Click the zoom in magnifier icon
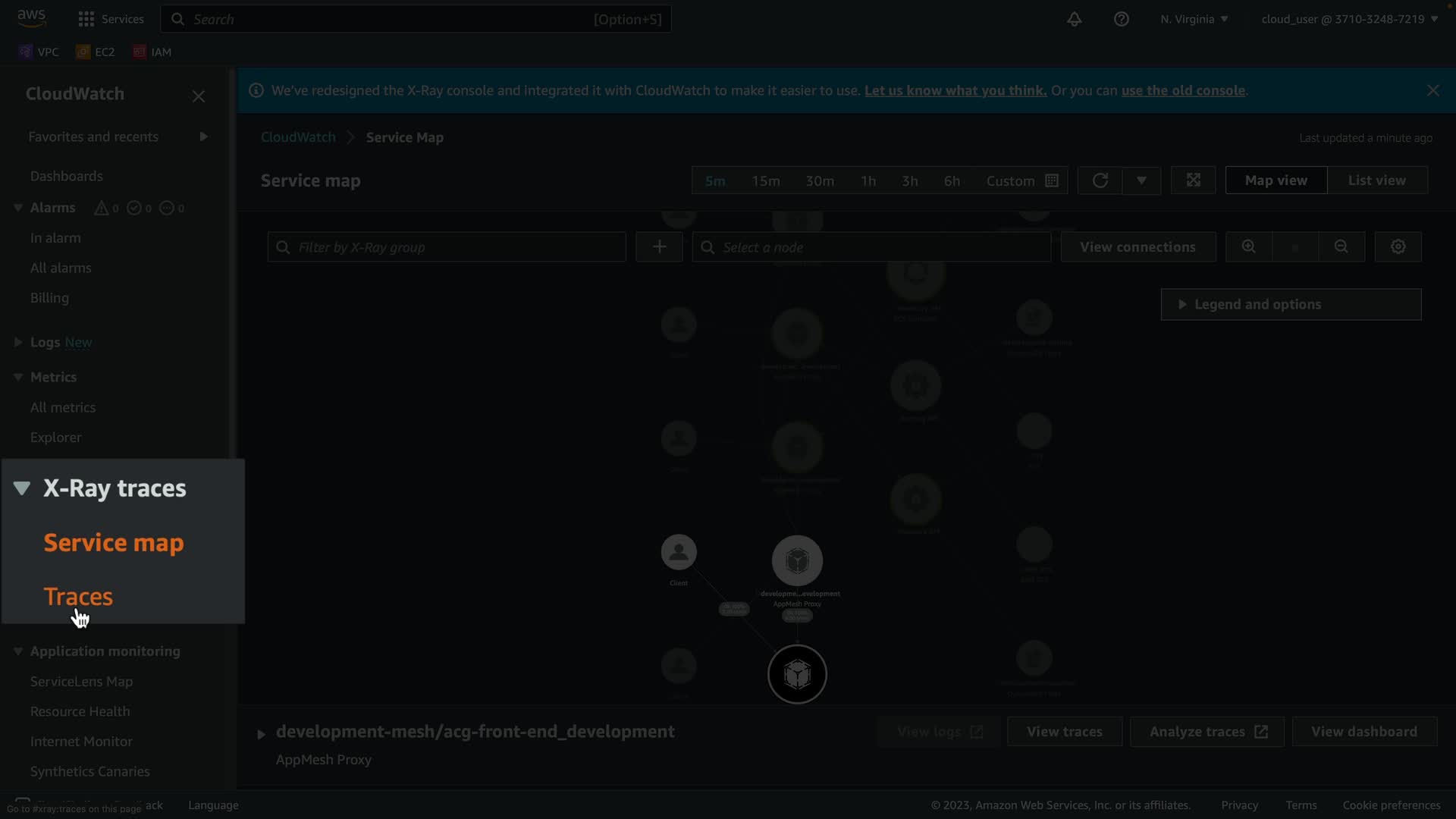The image size is (1456, 819). point(1248,247)
